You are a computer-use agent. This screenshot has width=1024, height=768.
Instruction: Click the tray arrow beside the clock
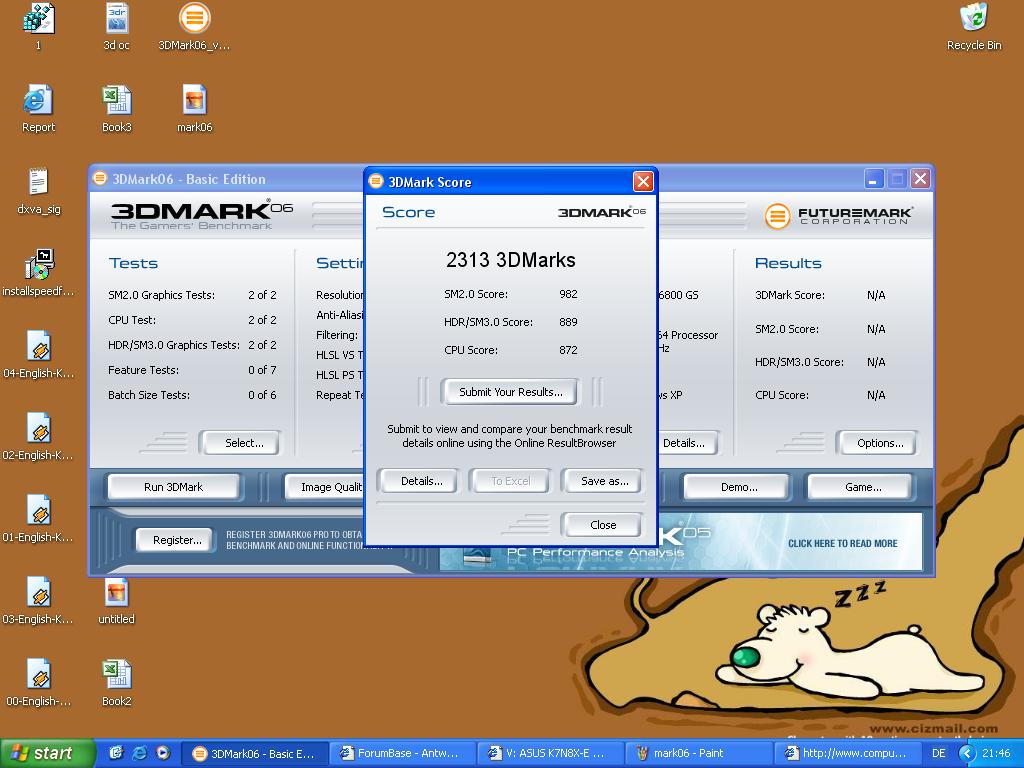coord(967,753)
